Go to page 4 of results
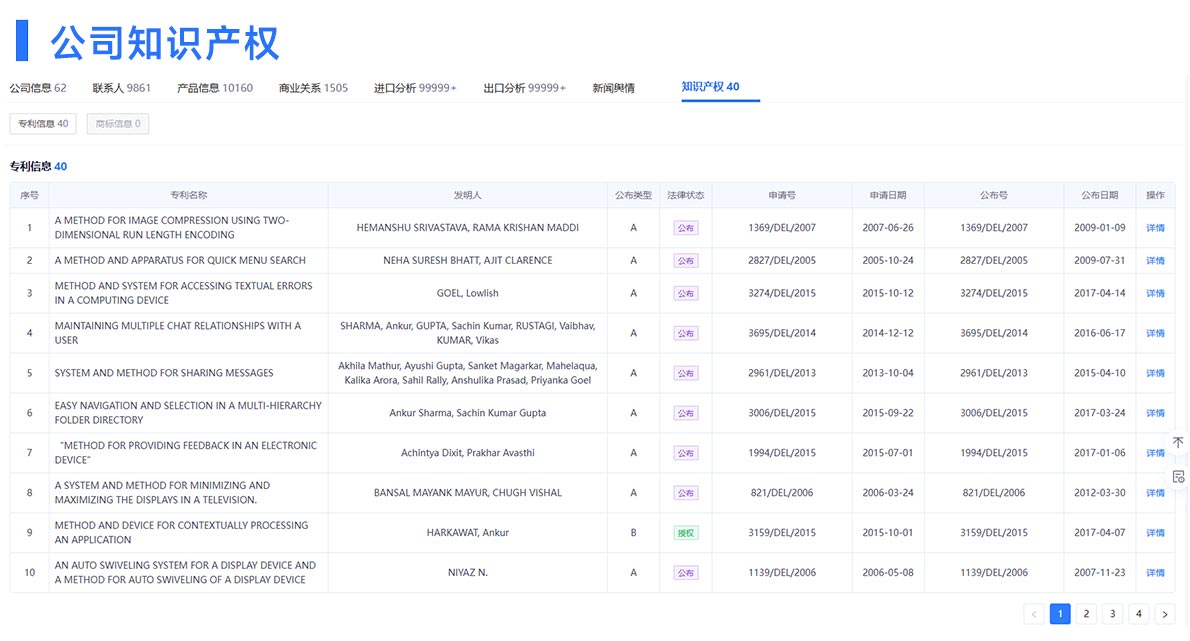The image size is (1190, 641). pyautogui.click(x=1138, y=614)
